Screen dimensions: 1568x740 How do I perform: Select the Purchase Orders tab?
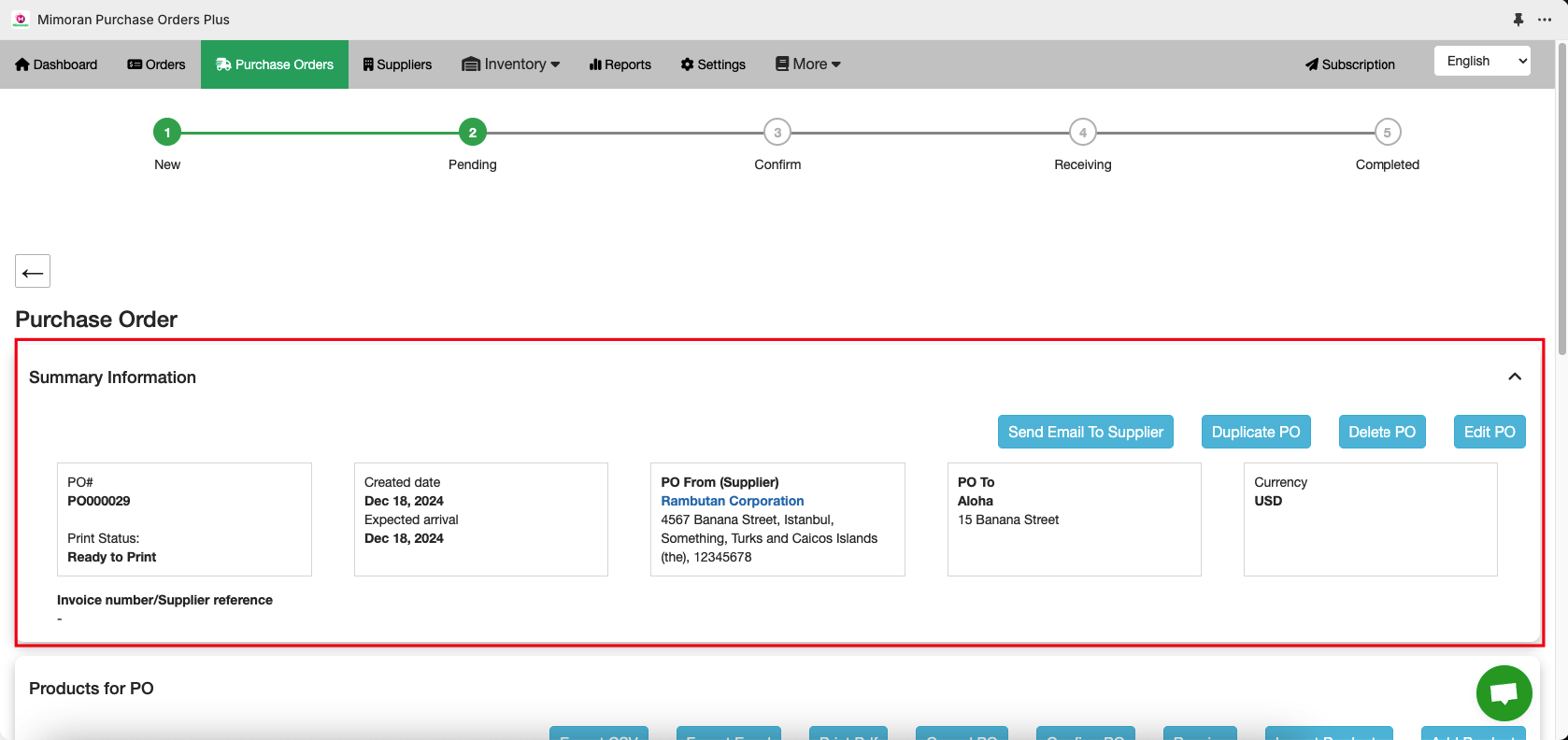coord(275,64)
